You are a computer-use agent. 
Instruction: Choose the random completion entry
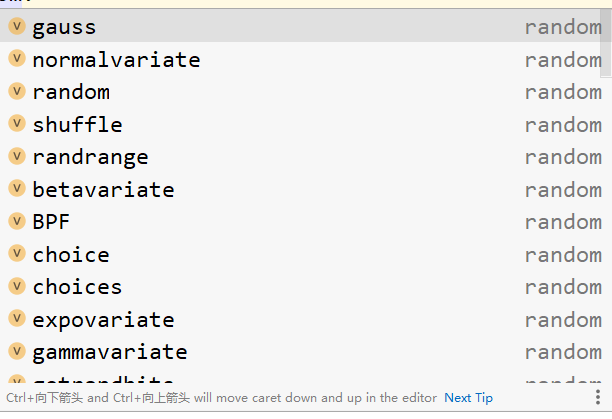tap(70, 92)
